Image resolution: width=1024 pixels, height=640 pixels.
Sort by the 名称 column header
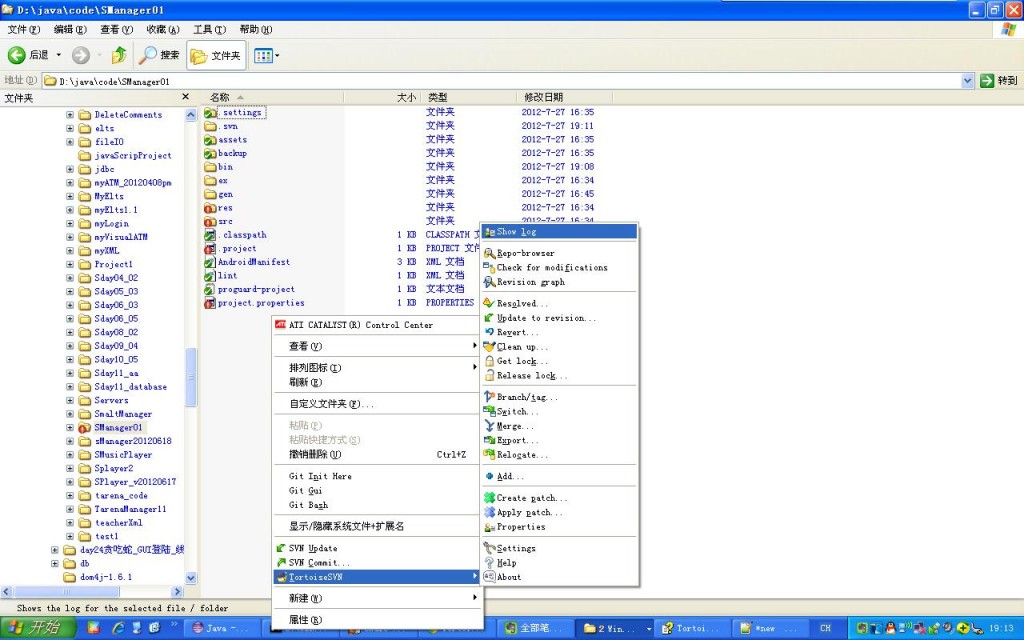click(x=272, y=97)
